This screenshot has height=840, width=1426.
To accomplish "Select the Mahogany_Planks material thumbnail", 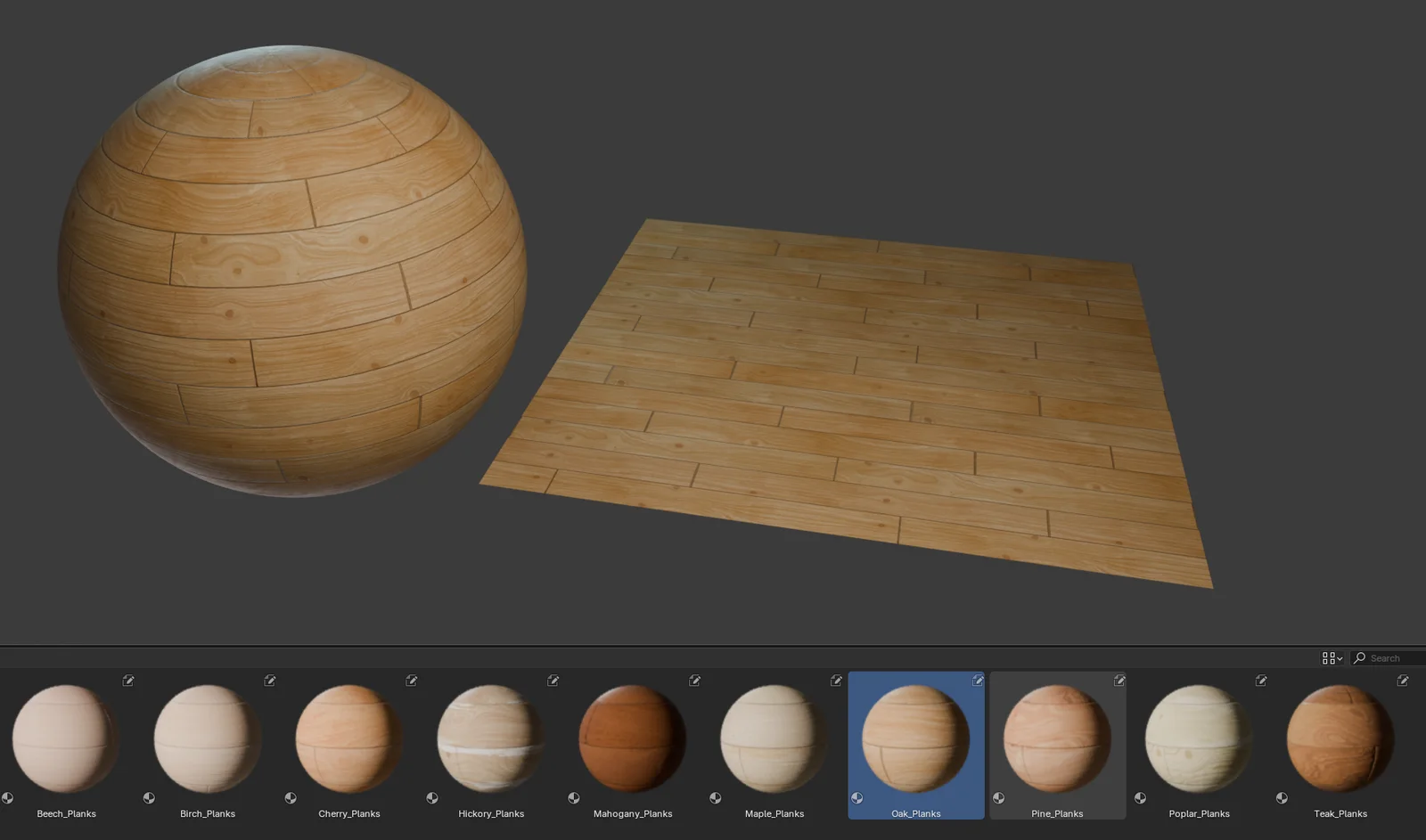I will (x=631, y=739).
